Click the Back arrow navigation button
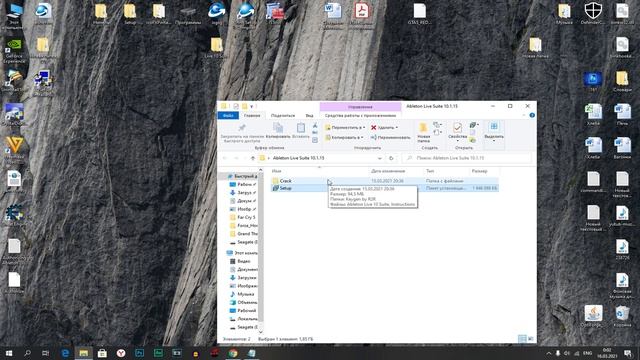Viewport: 640px width, 360px height. (x=225, y=158)
